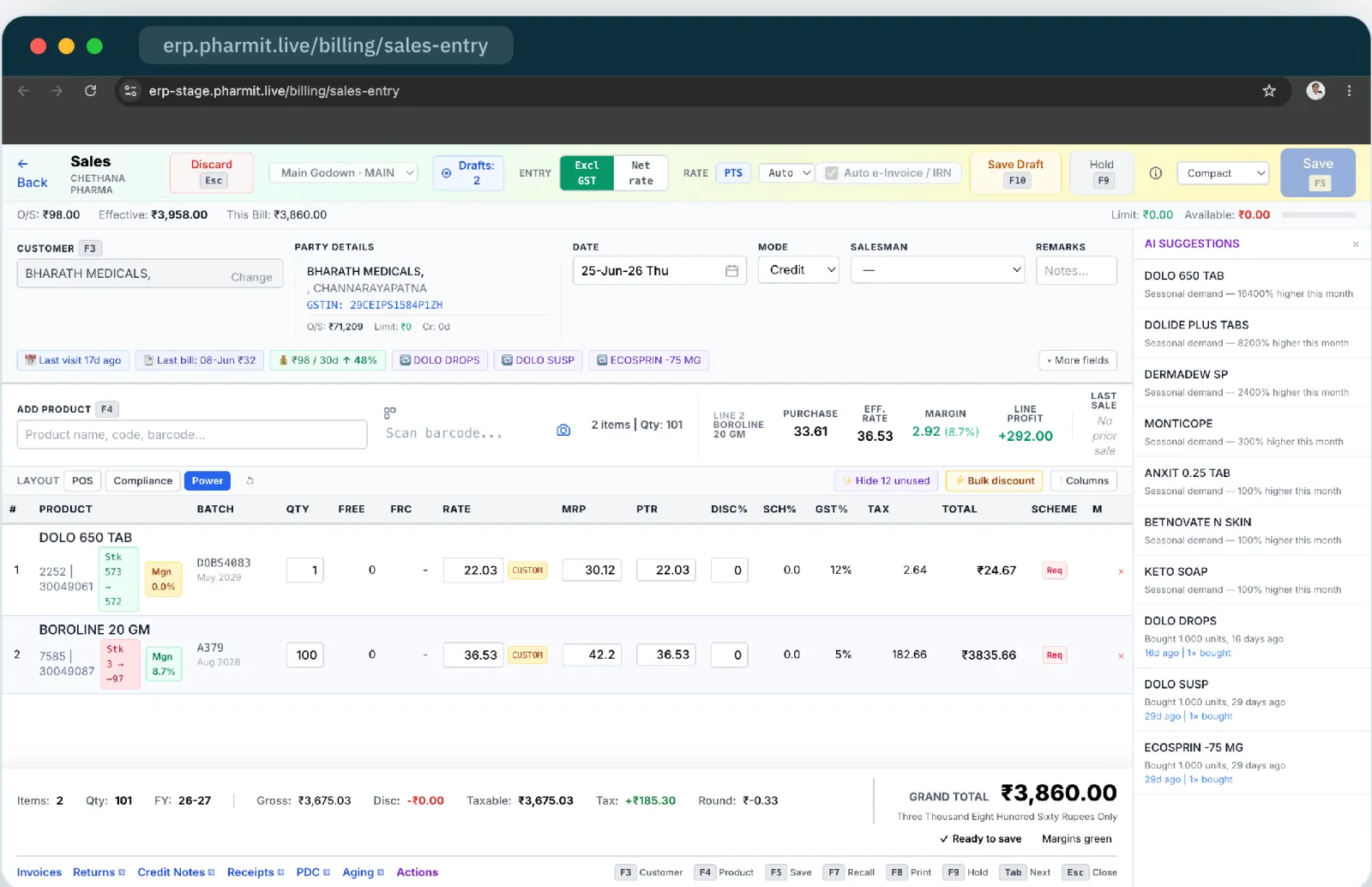Open the info icon beside Hold

pyautogui.click(x=1155, y=172)
